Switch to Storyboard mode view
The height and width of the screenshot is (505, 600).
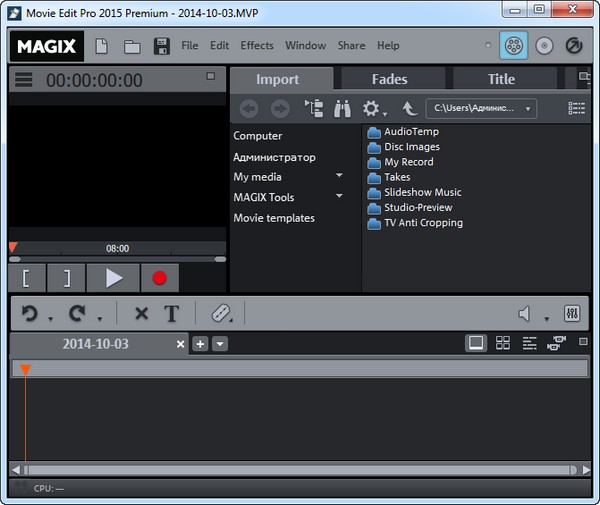(x=476, y=343)
